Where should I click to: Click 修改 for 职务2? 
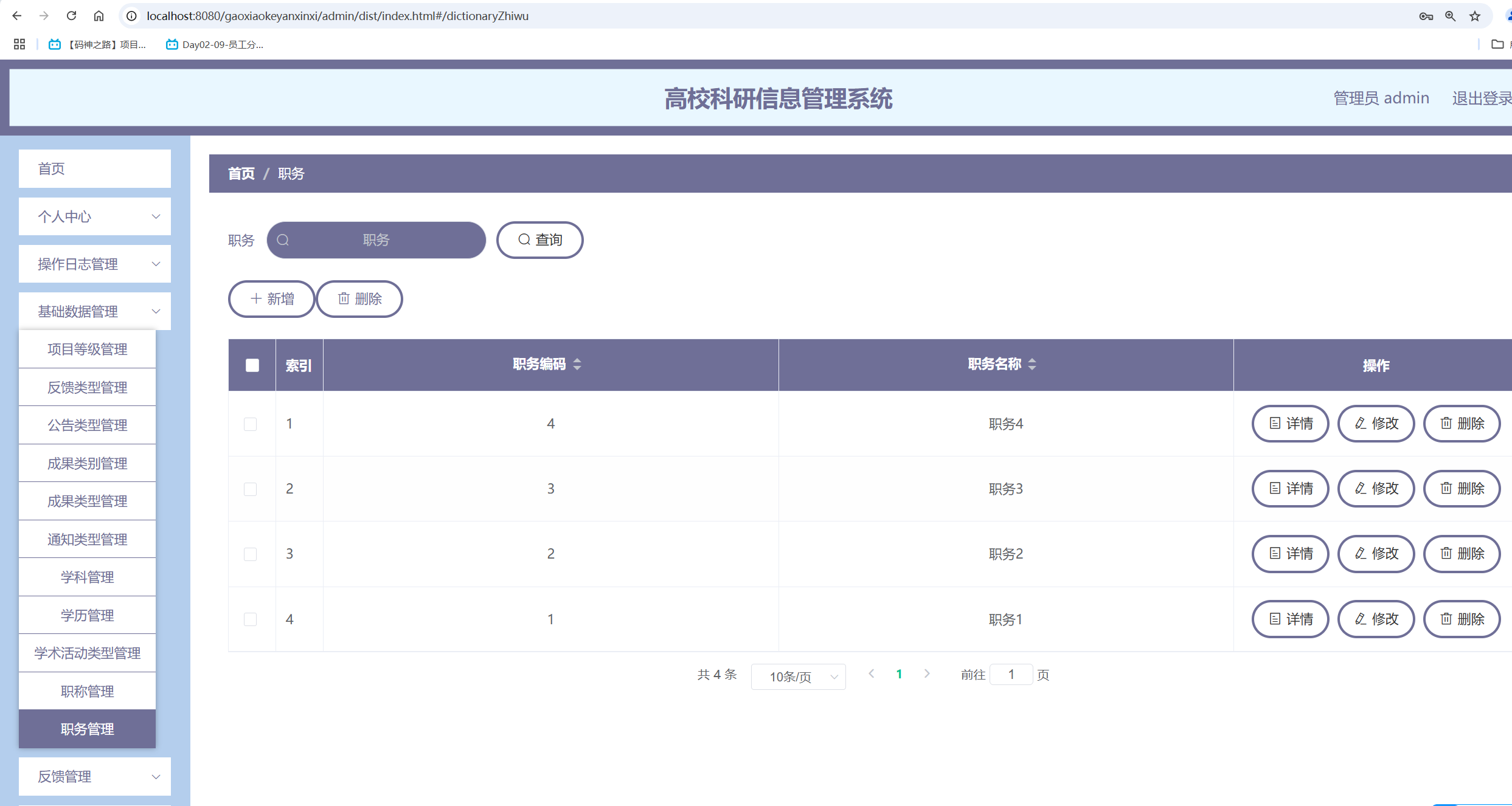tap(1376, 554)
